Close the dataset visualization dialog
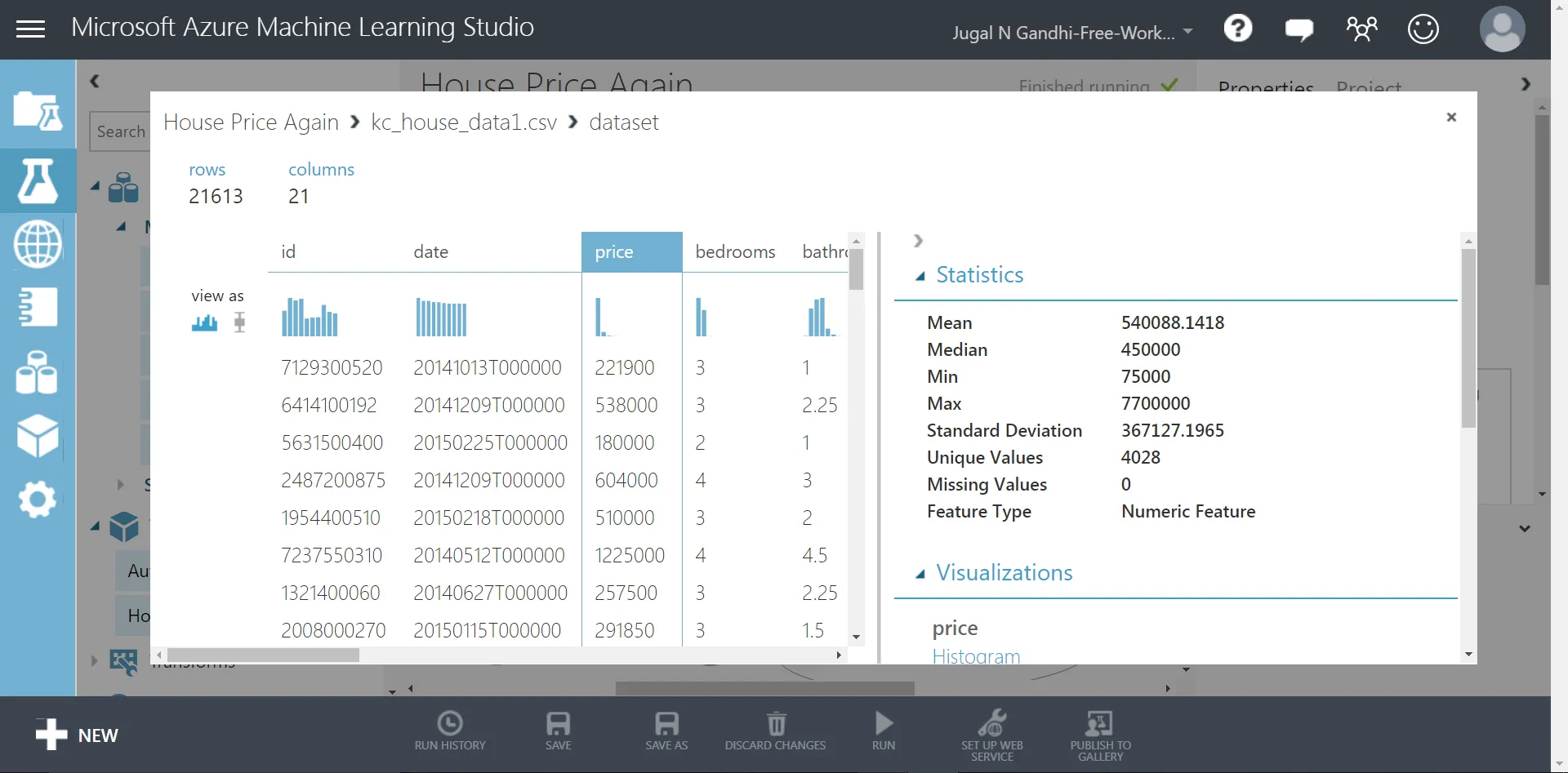The width and height of the screenshot is (1568, 773). click(1451, 118)
